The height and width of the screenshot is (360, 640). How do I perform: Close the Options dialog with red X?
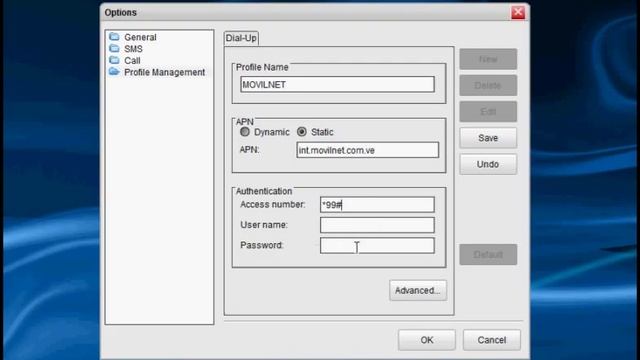pyautogui.click(x=518, y=12)
